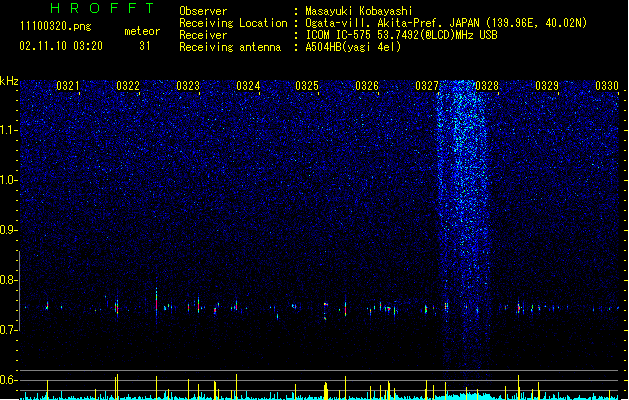Image resolution: width=629 pixels, height=400 pixels.
Task: Click the A504HB(yagi 4el) antenna text
Action: [x=353, y=47]
